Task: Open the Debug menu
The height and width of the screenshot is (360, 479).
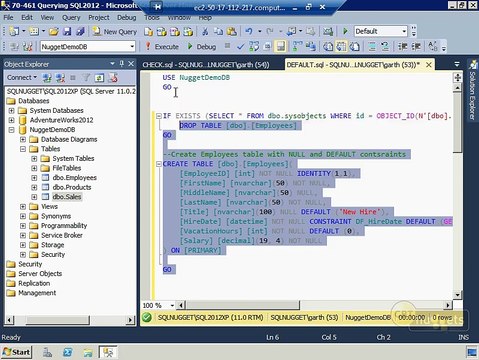Action: (126, 18)
